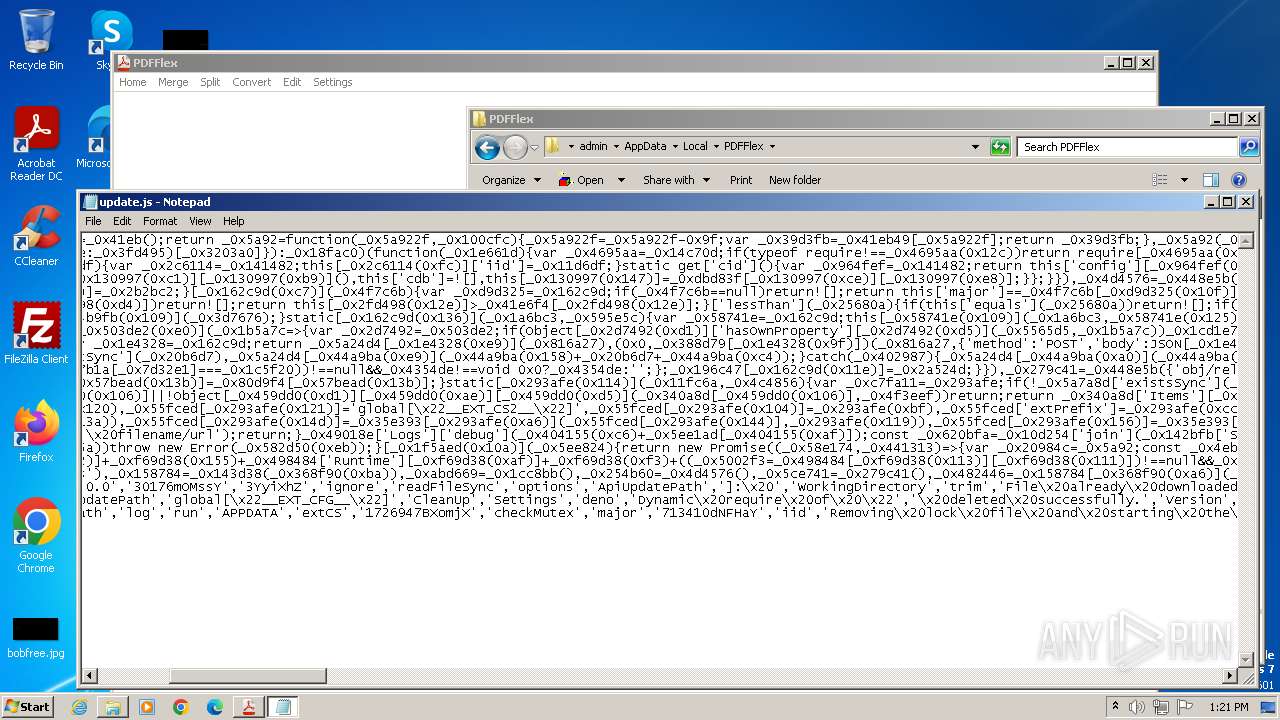The width and height of the screenshot is (1280, 720).
Task: Click the refresh icon beside the address bar
Action: [1000, 147]
